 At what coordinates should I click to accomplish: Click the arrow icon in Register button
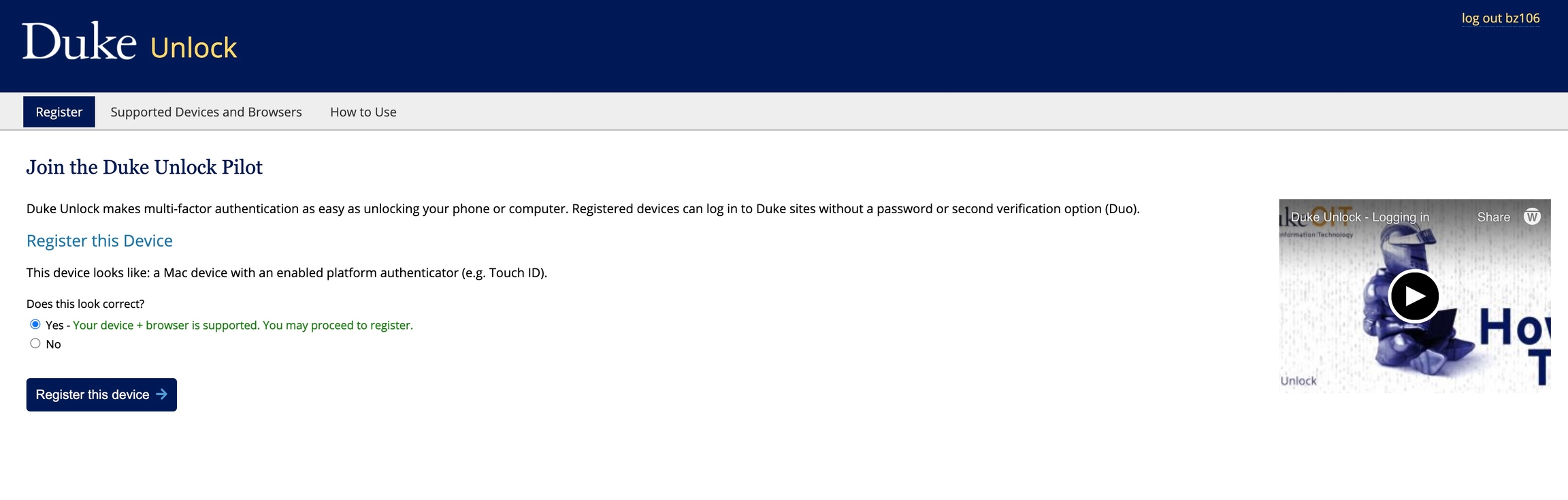pos(162,394)
